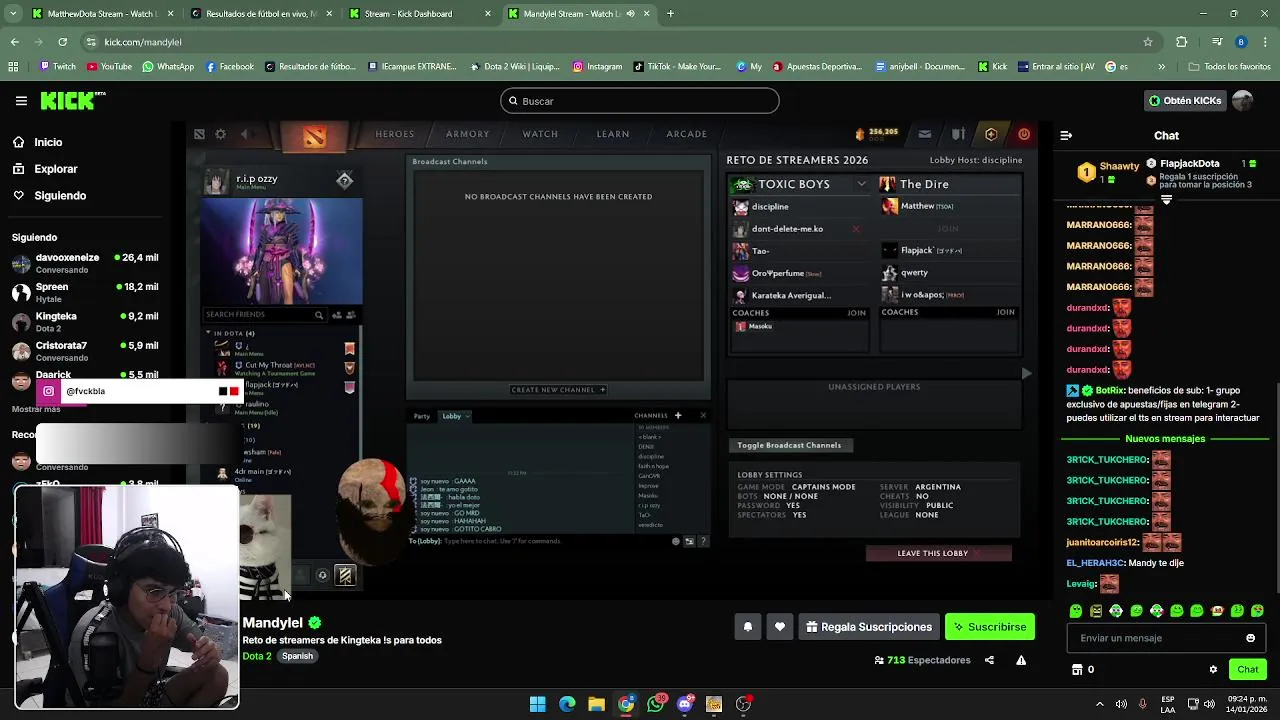This screenshot has width=1280, height=720.
Task: Click the kick.com/mandylel address bar
Action: click(600, 42)
